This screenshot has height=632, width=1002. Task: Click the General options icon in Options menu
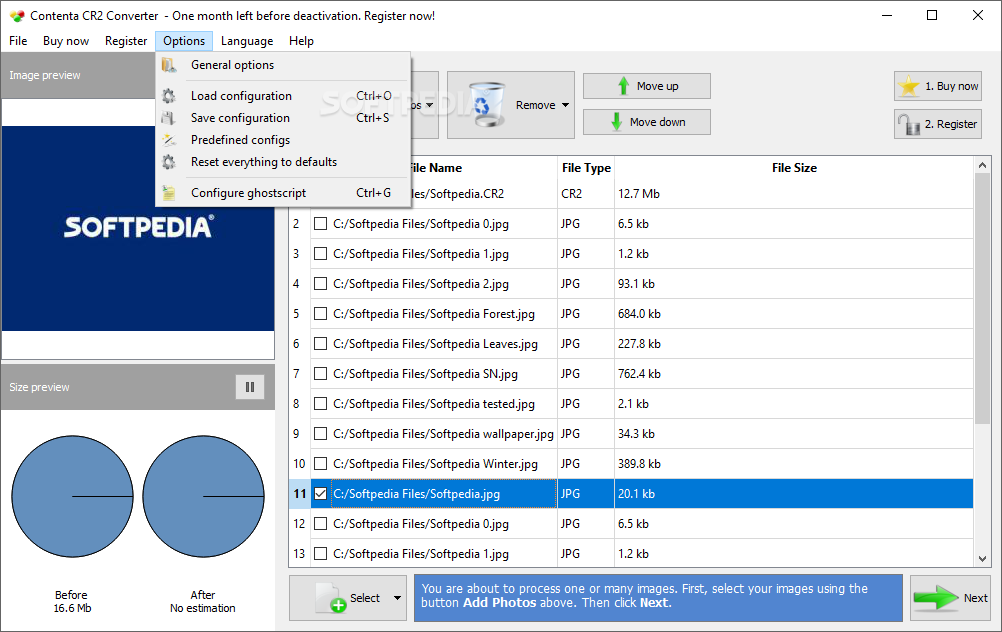pyautogui.click(x=169, y=65)
